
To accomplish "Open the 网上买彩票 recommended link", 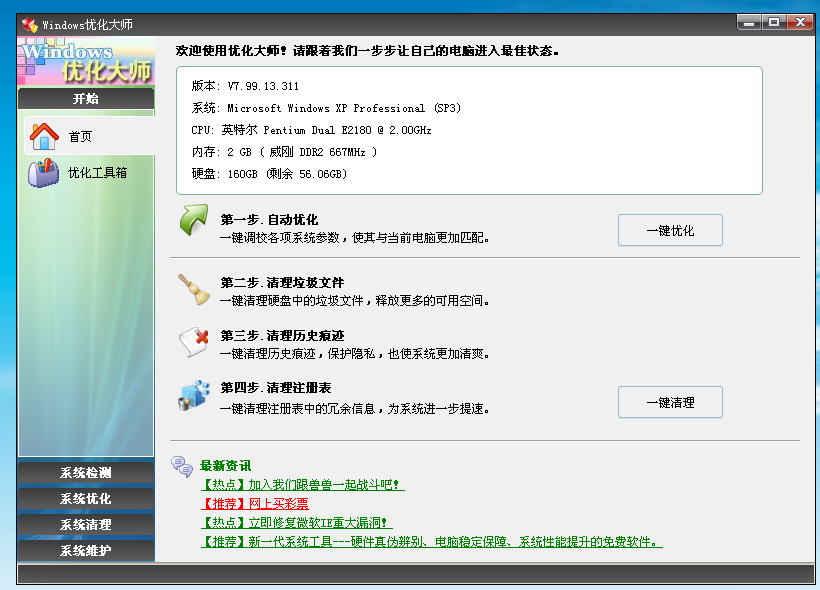I will click(277, 505).
